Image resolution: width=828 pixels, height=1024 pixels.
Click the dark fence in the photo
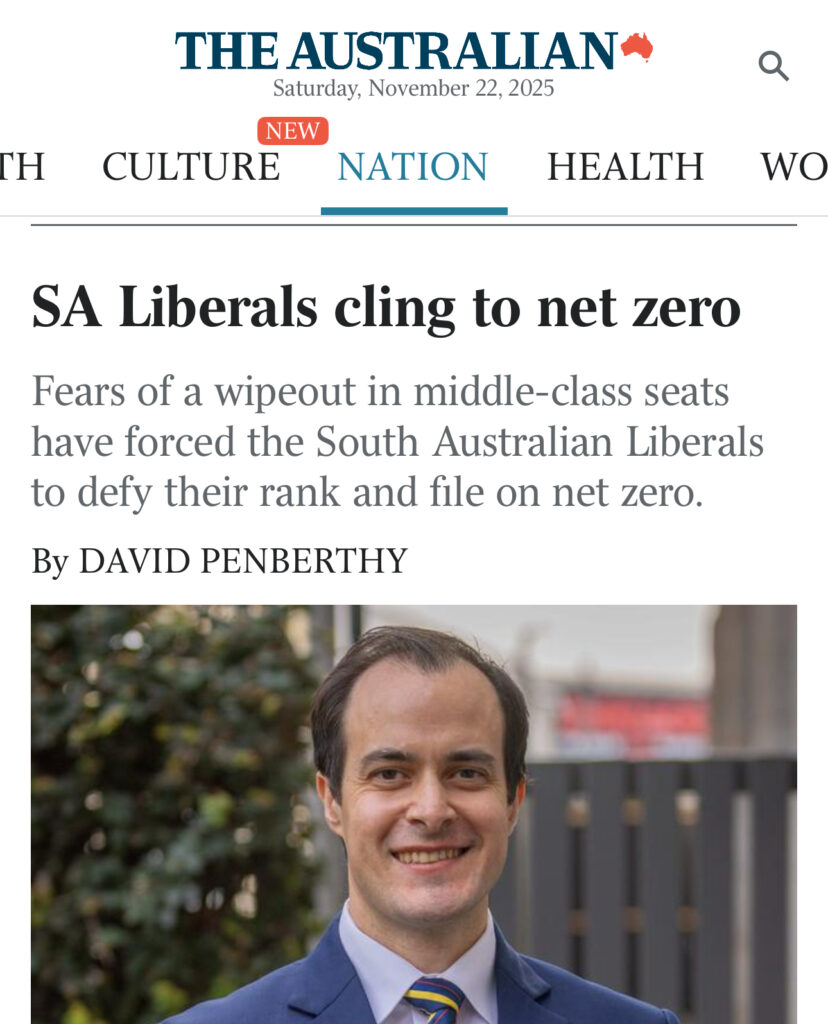[650, 880]
